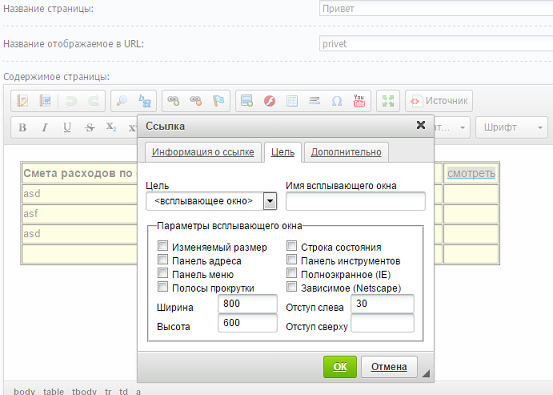Click the asf table cell

pyautogui.click(x=80, y=214)
